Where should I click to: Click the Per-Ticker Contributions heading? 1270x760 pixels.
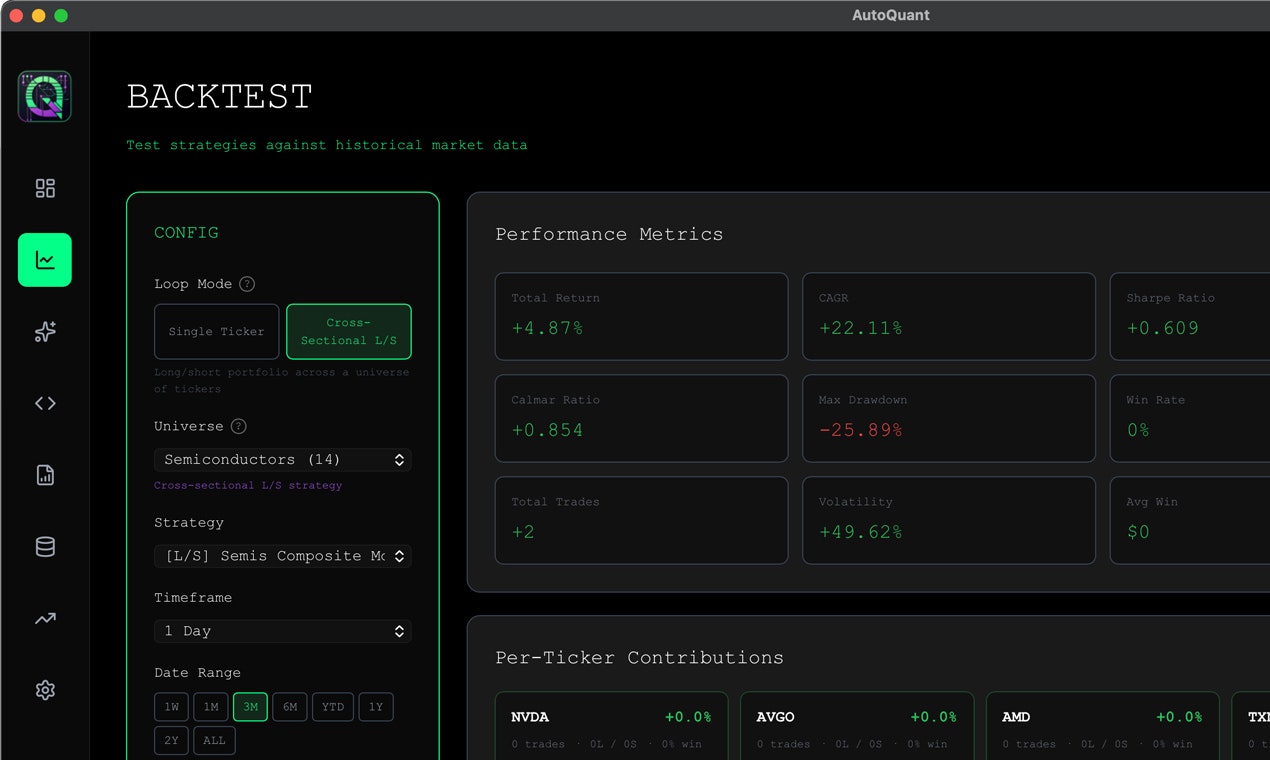pos(640,658)
